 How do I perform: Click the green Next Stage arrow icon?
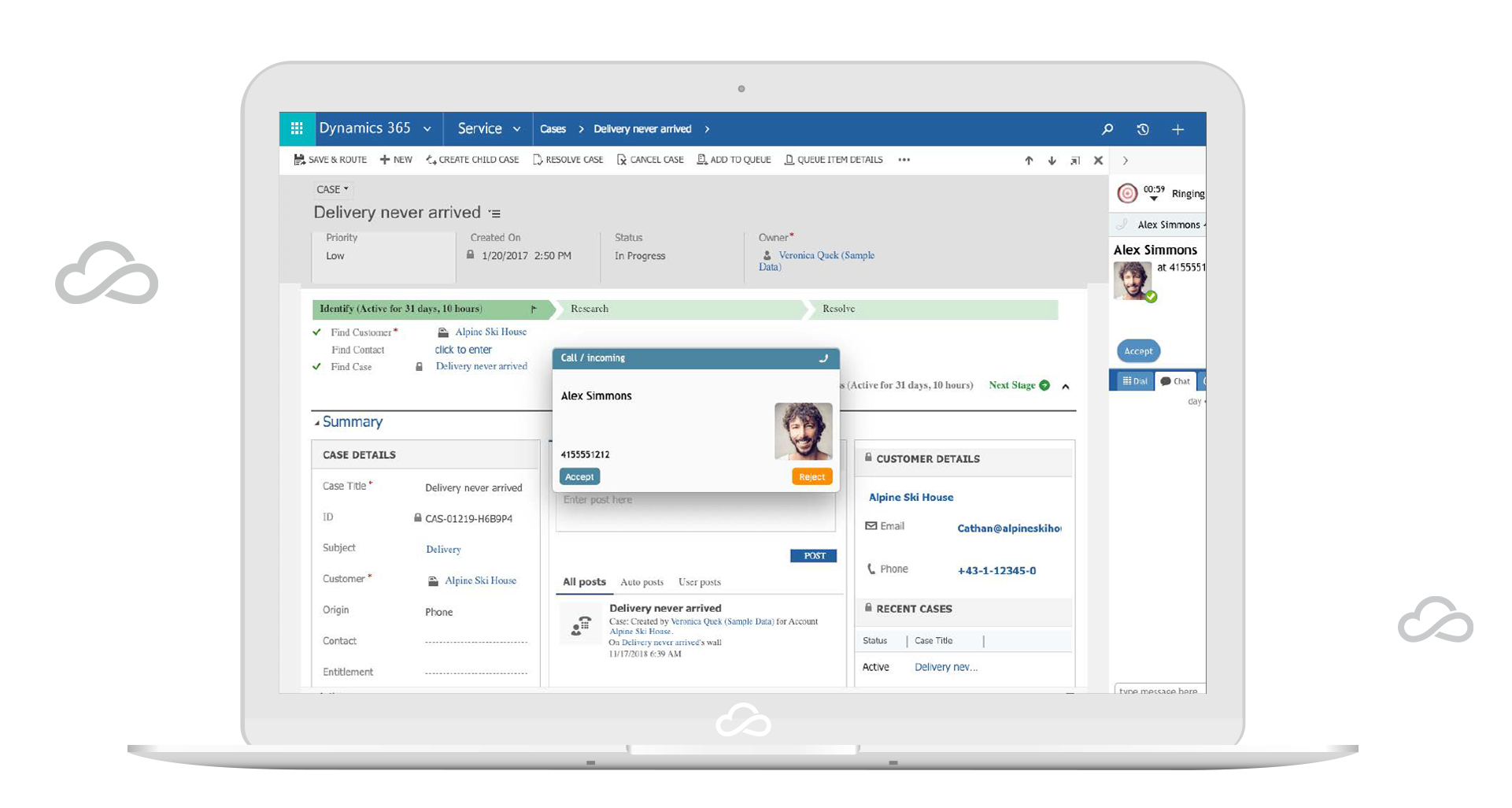1044,385
